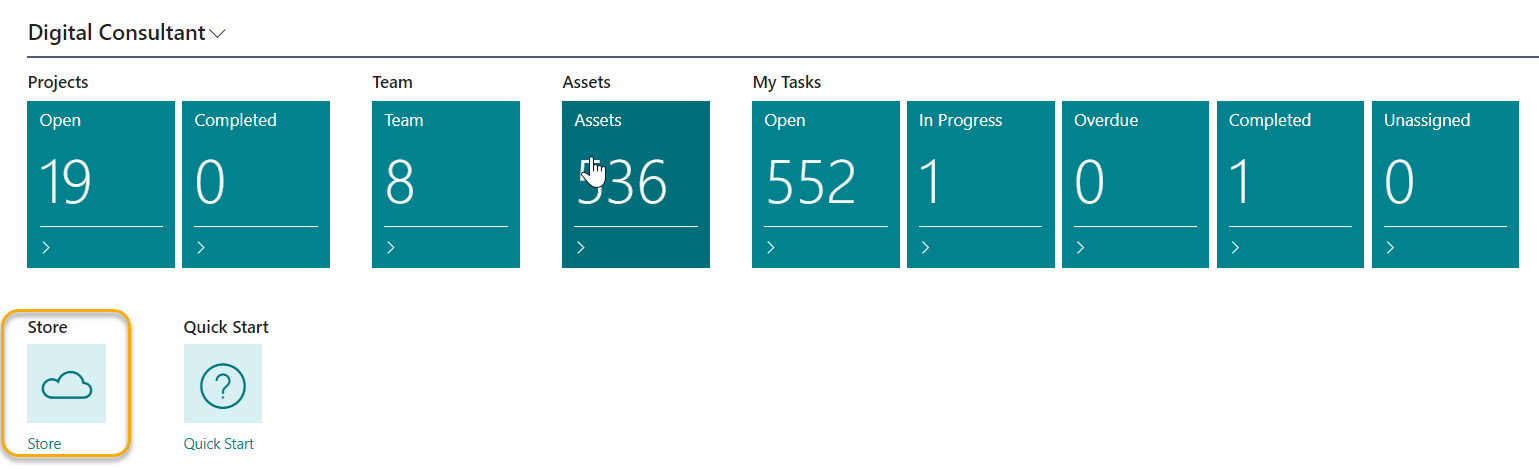This screenshot has height=469, width=1539.
Task: Click the Quick Start text link below icon
Action: (x=219, y=444)
